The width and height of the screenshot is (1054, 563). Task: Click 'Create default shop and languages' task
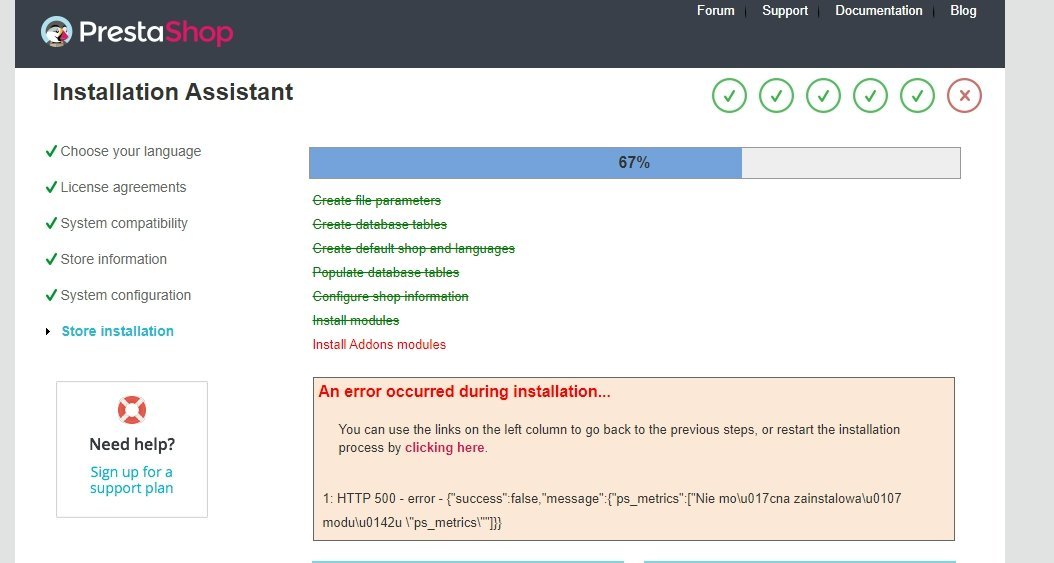[x=413, y=249]
